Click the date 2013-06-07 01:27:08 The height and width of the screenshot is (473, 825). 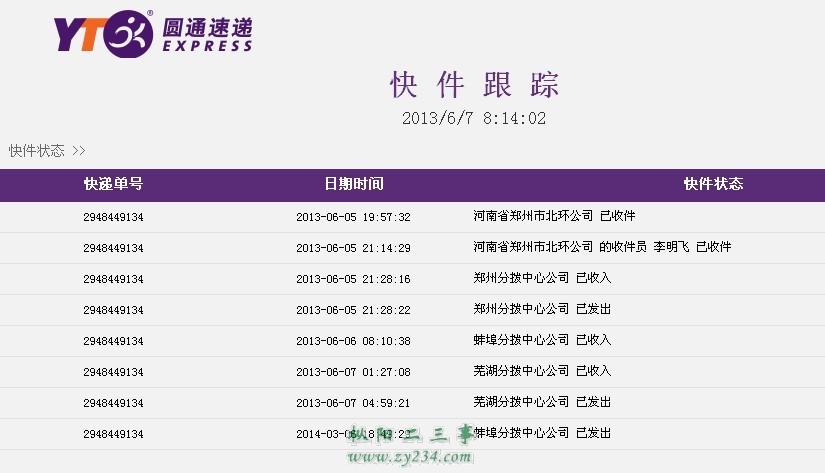(353, 372)
